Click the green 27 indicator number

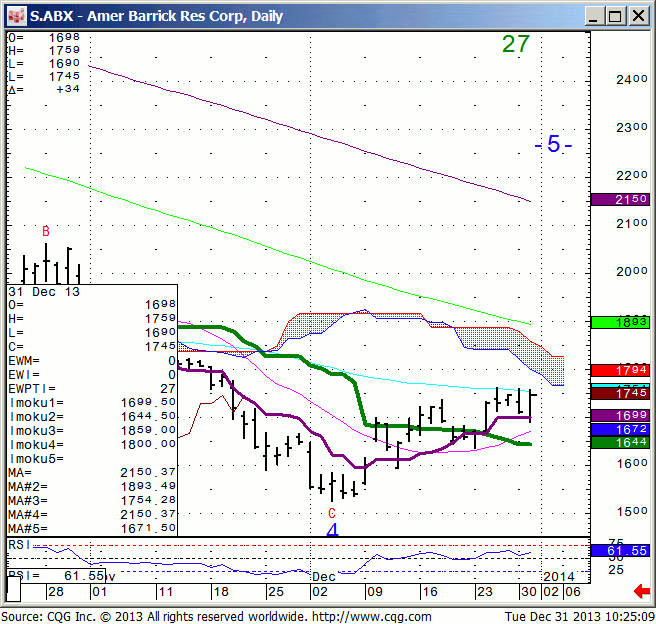click(515, 45)
